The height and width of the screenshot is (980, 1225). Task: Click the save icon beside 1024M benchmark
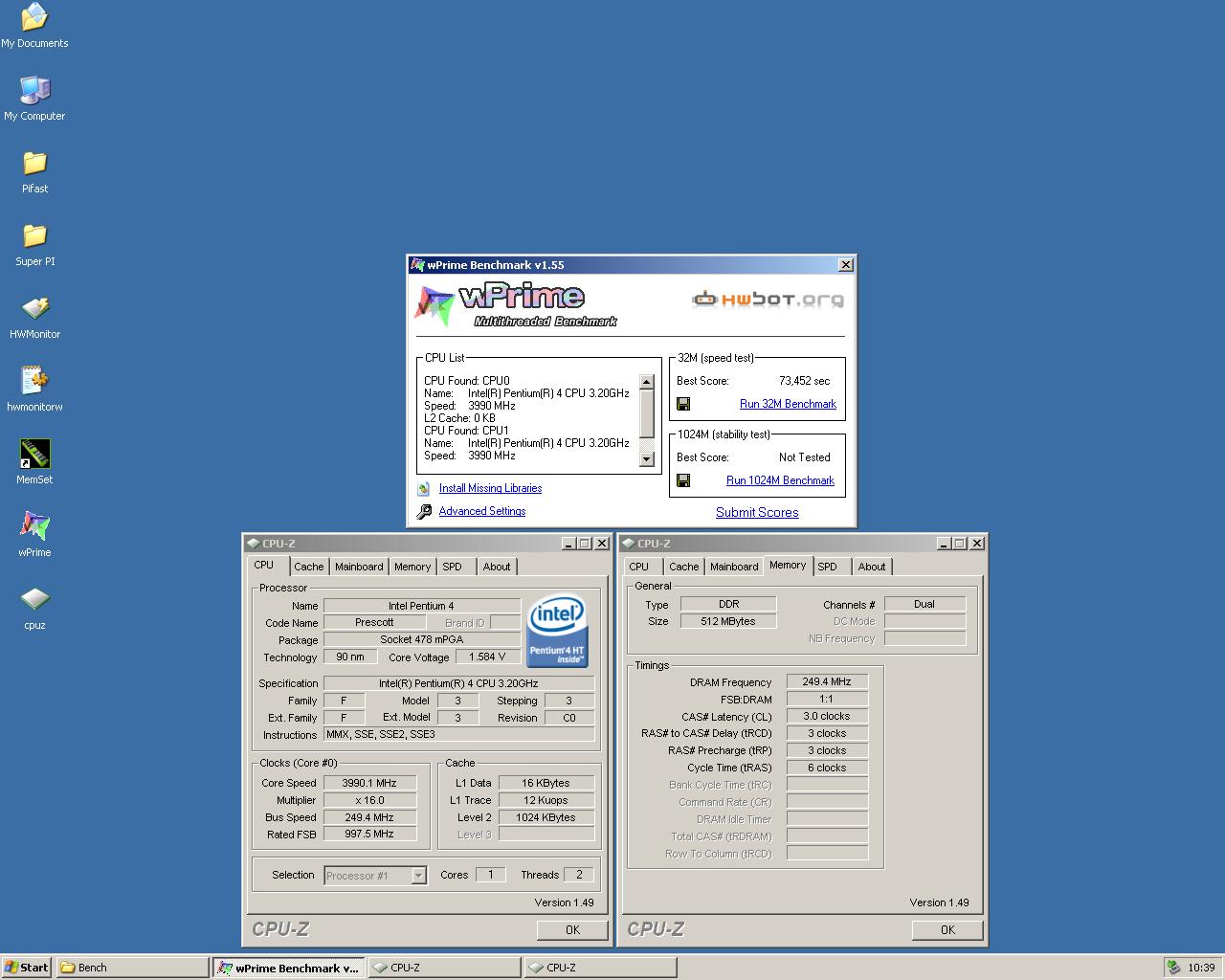pyautogui.click(x=683, y=480)
